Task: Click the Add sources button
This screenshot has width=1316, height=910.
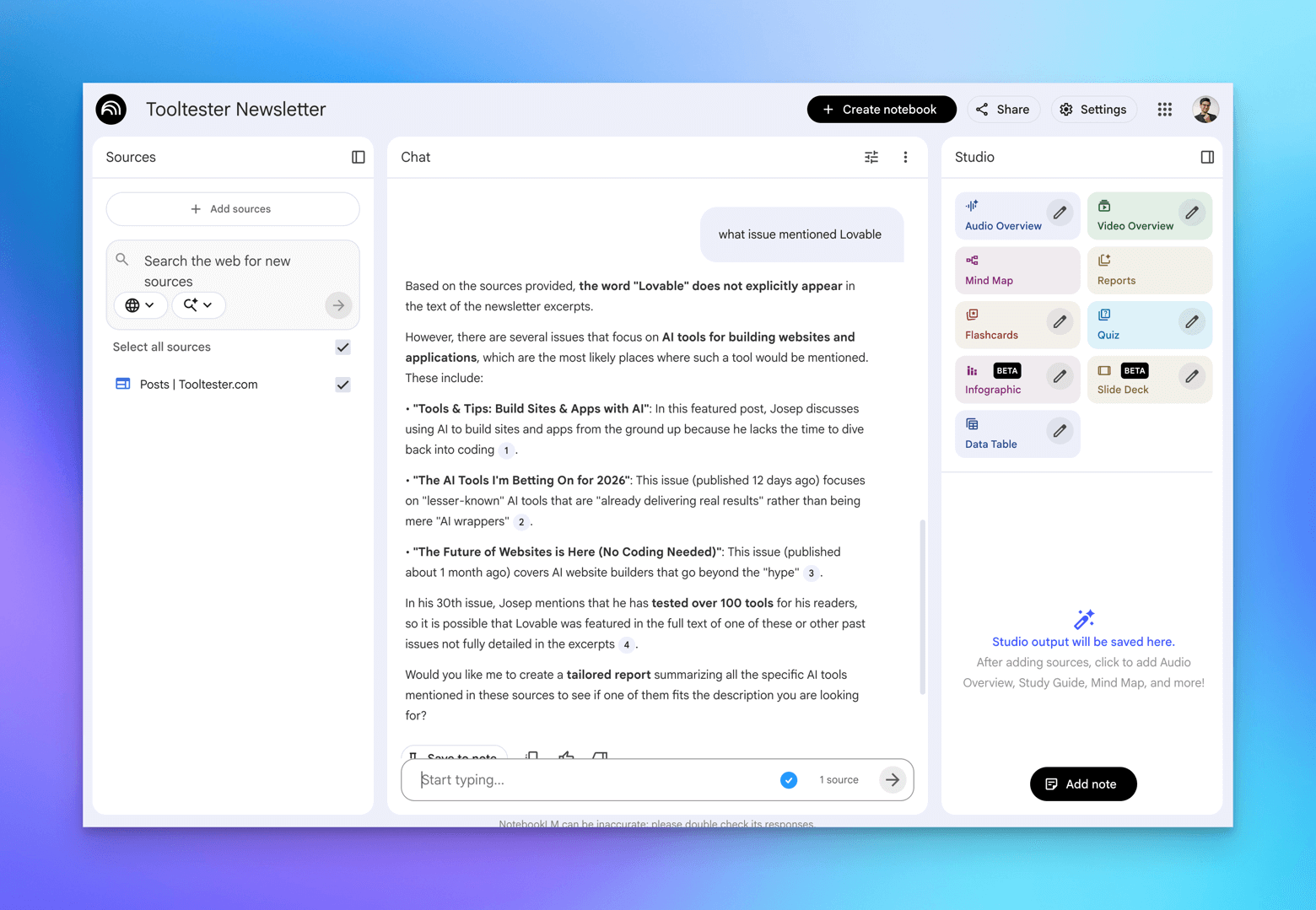Action: click(232, 209)
